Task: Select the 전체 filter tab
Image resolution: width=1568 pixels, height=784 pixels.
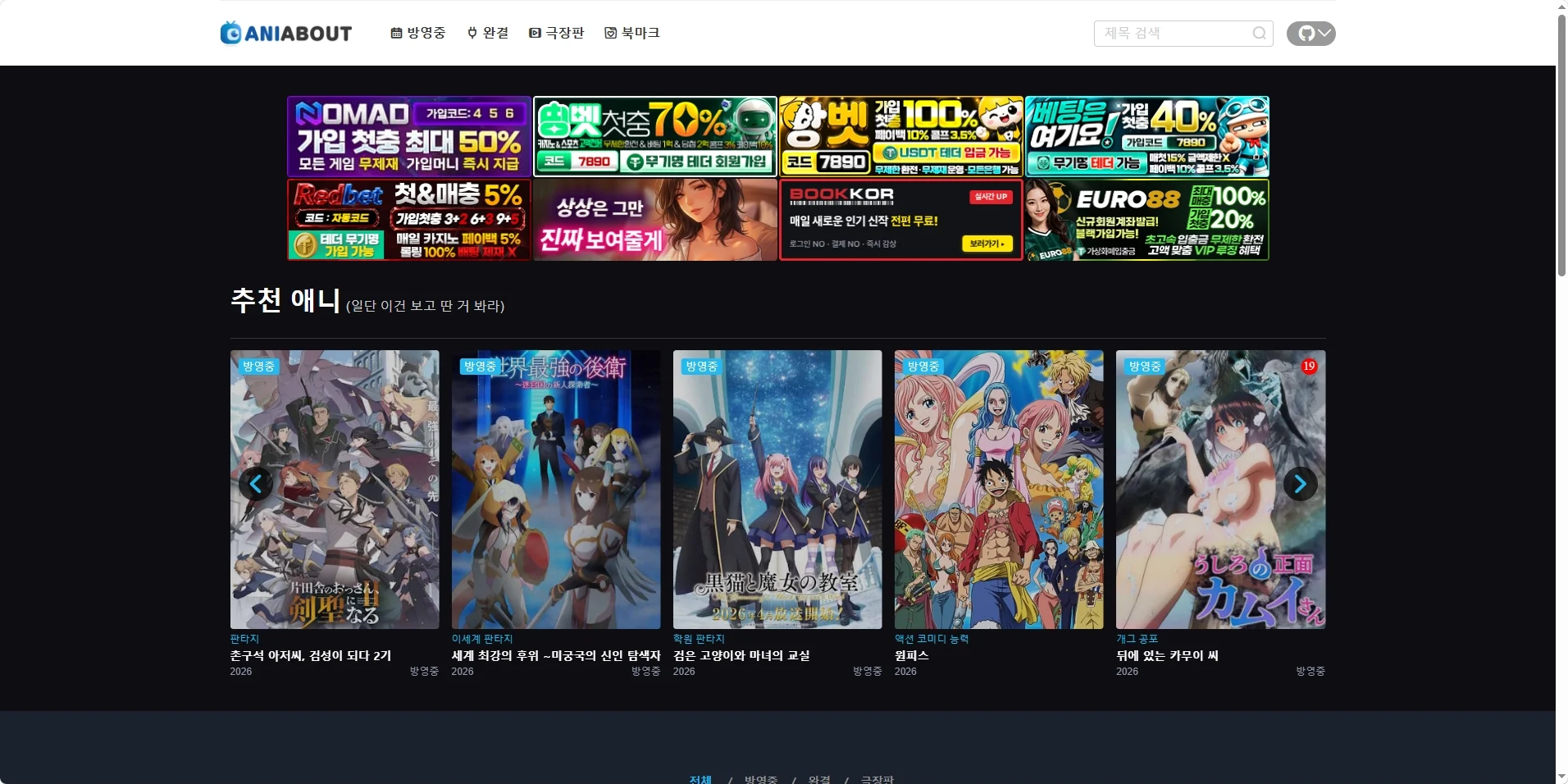Action: (x=700, y=778)
